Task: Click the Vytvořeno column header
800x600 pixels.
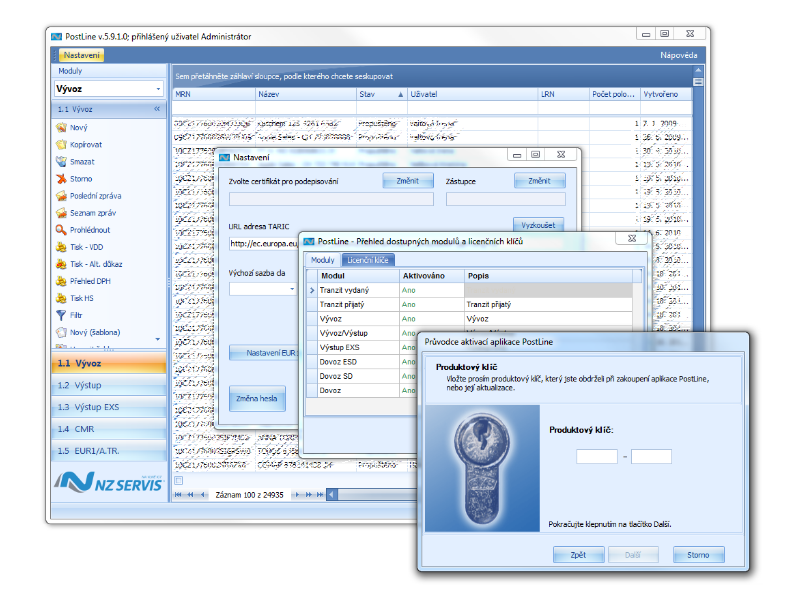Action: pos(666,94)
